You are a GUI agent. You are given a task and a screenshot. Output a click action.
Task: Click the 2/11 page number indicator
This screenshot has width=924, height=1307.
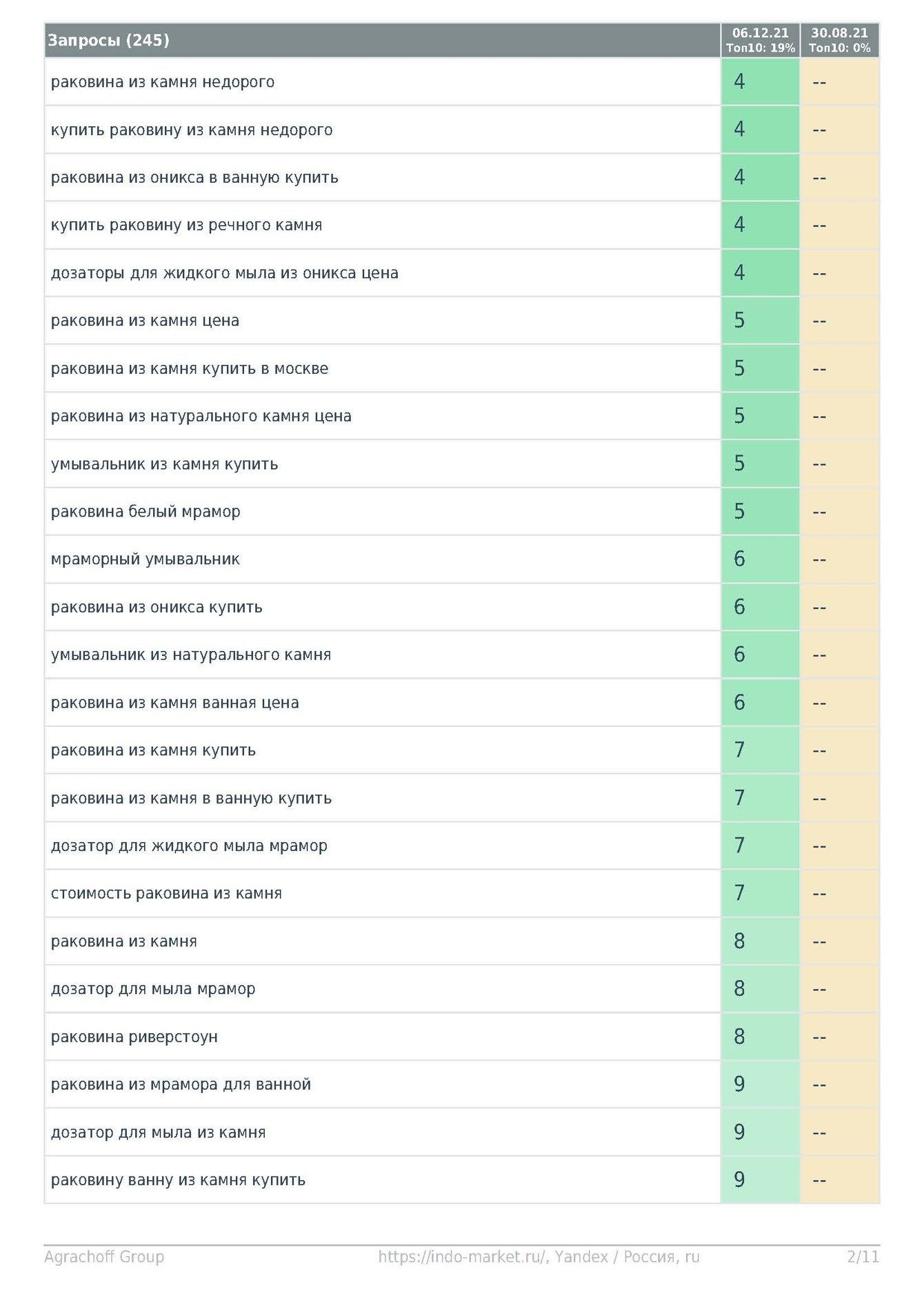[x=863, y=1257]
